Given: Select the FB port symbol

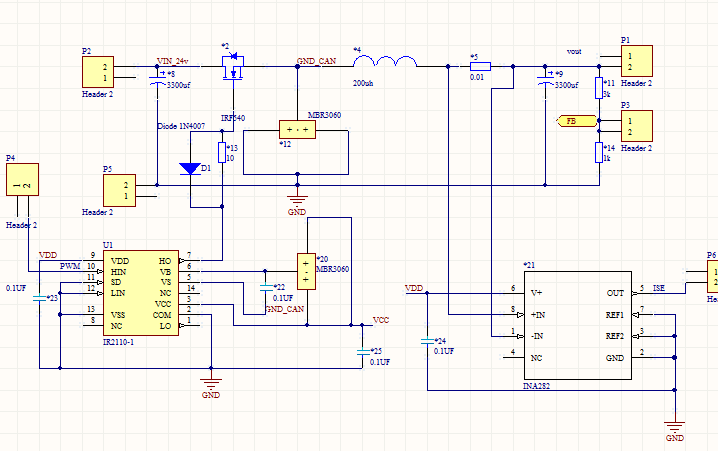Looking at the screenshot, I should [x=577, y=121].
